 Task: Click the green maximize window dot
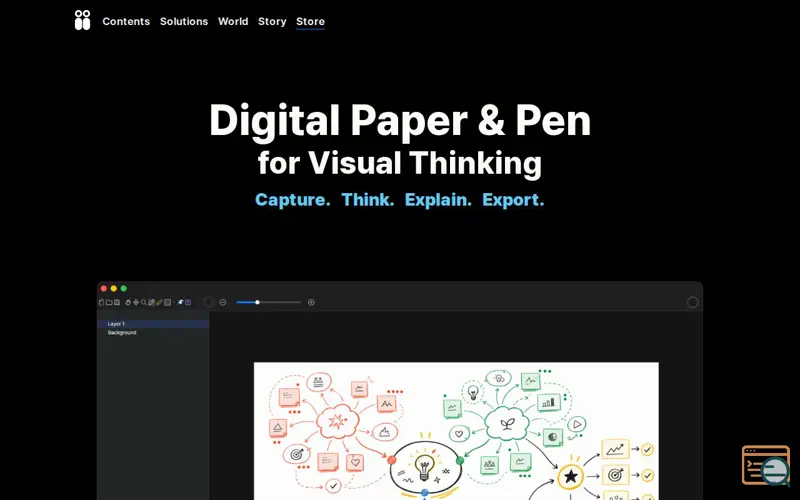tap(123, 289)
